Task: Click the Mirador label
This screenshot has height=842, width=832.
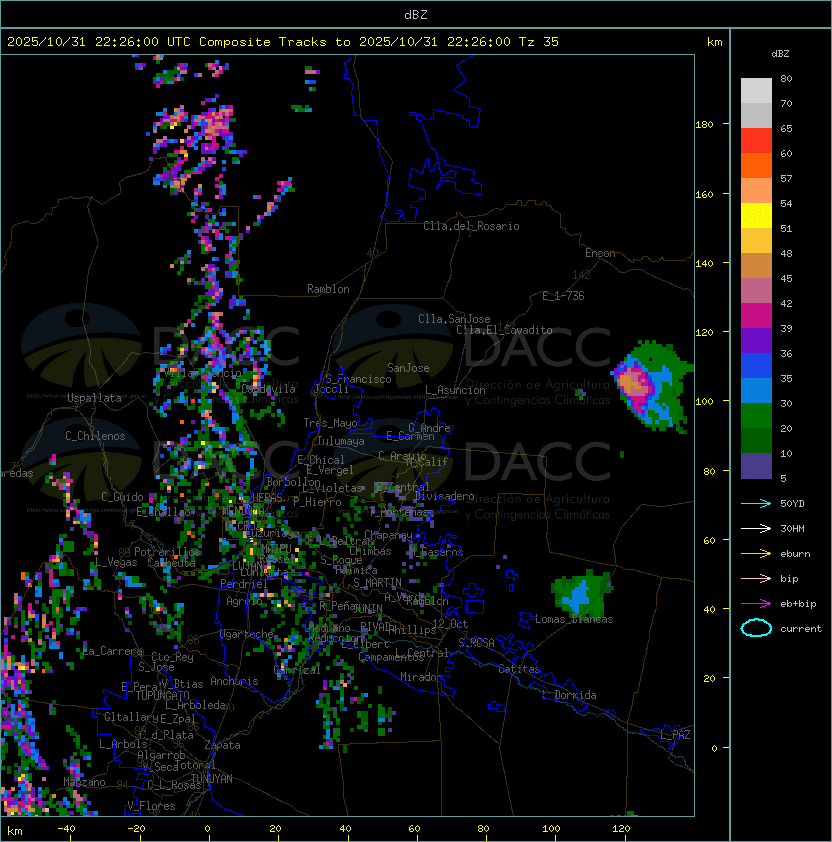Action: (421, 677)
